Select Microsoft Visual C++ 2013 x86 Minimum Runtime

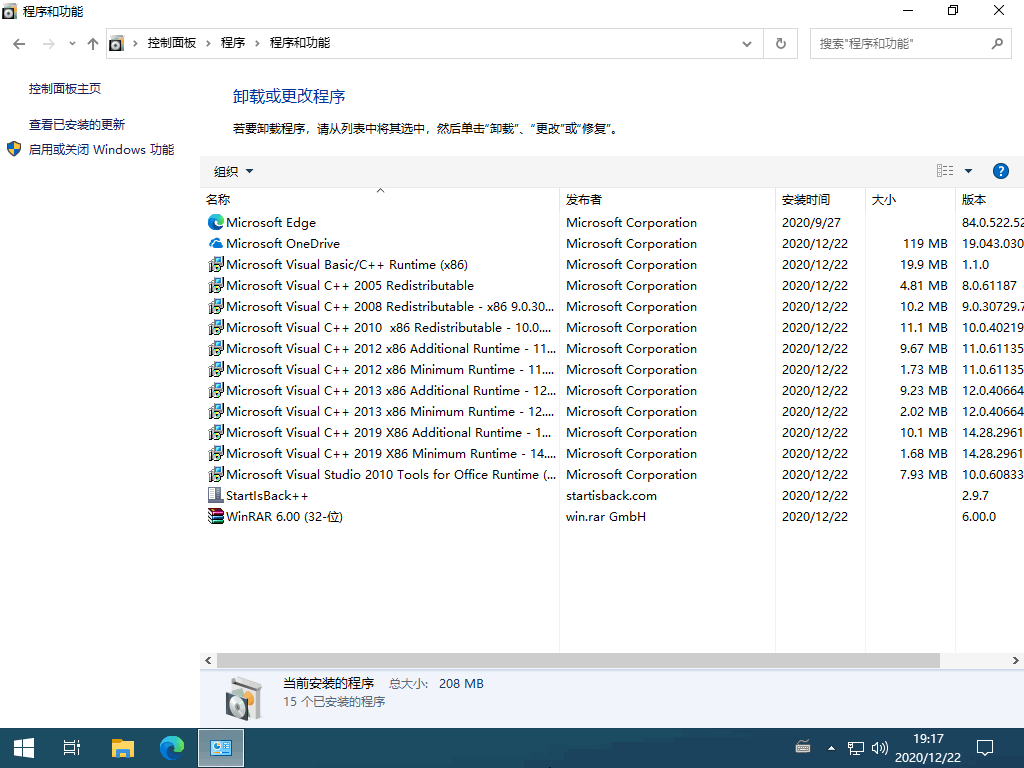[390, 411]
